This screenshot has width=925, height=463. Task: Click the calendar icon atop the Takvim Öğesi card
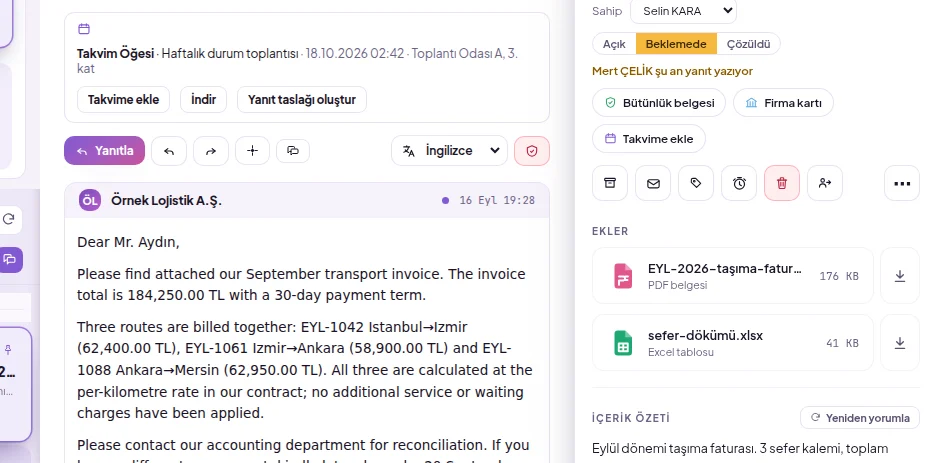[84, 28]
